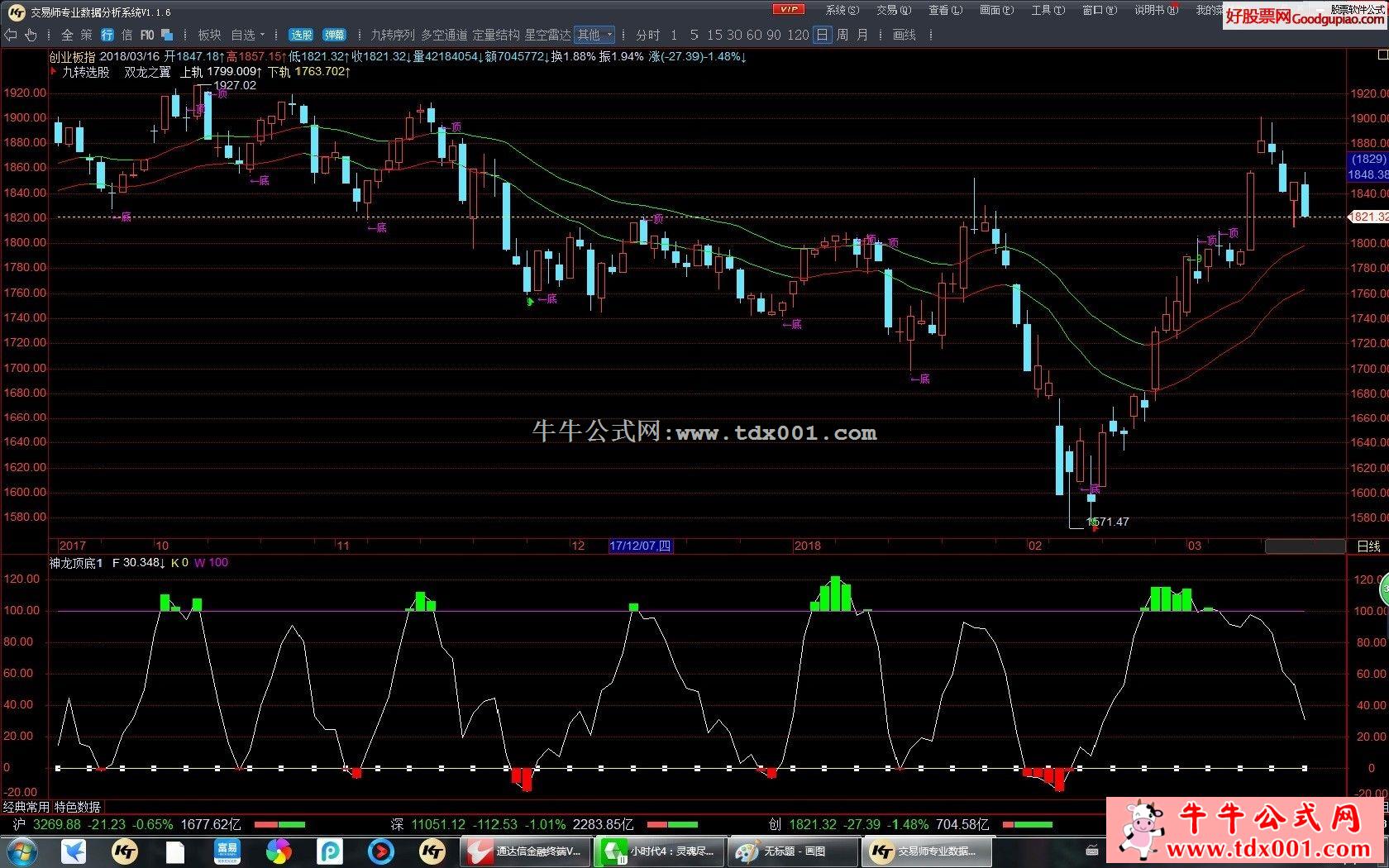1389x868 pixels.
Task: Click the hand pointer tool icon
Action: (x=31, y=35)
